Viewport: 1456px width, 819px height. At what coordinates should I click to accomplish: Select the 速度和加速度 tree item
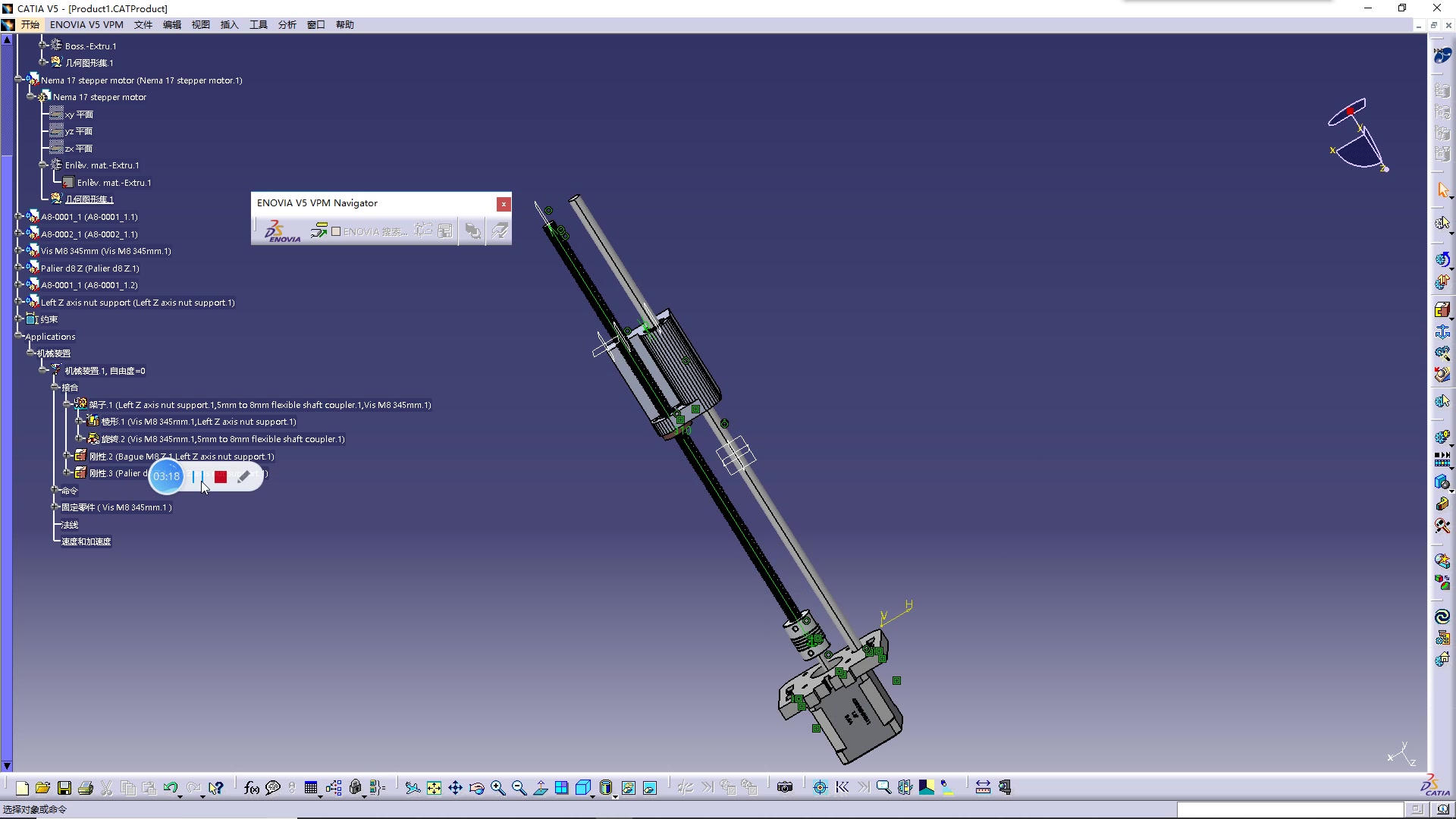pos(86,541)
